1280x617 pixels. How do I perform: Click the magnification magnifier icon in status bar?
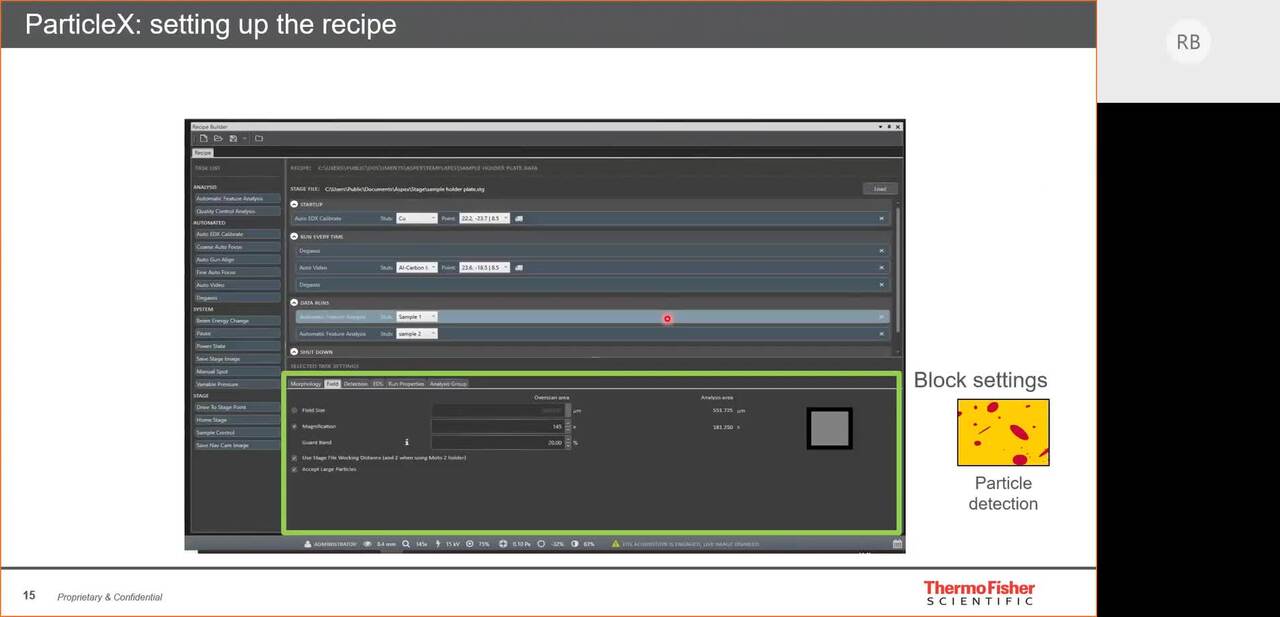click(x=406, y=544)
